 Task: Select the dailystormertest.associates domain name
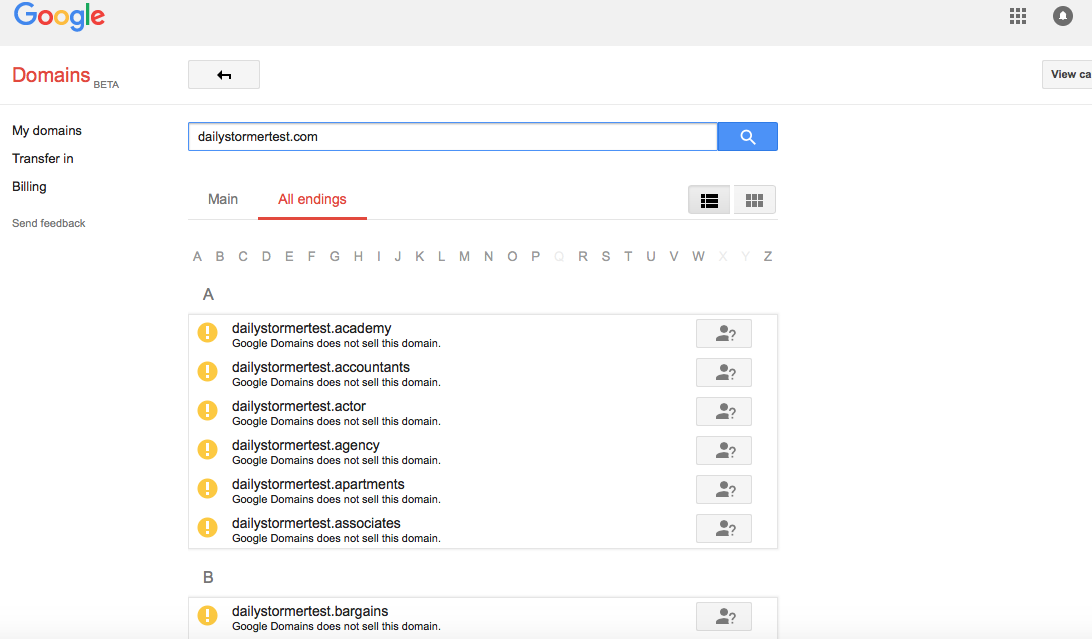(x=316, y=523)
